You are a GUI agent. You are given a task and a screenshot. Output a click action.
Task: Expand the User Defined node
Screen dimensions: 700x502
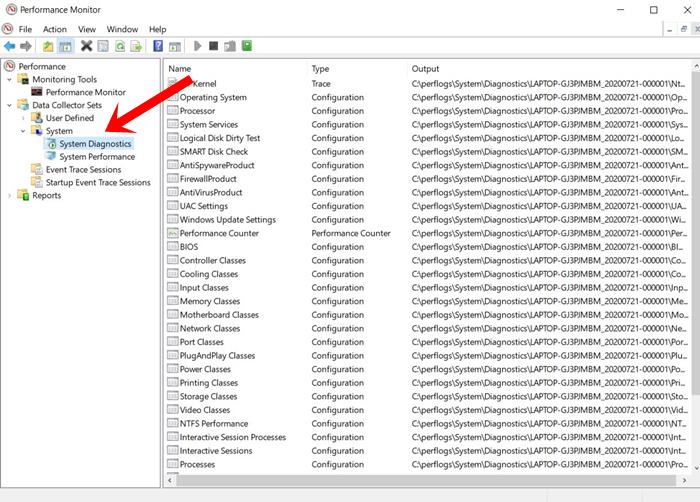[x=23, y=118]
